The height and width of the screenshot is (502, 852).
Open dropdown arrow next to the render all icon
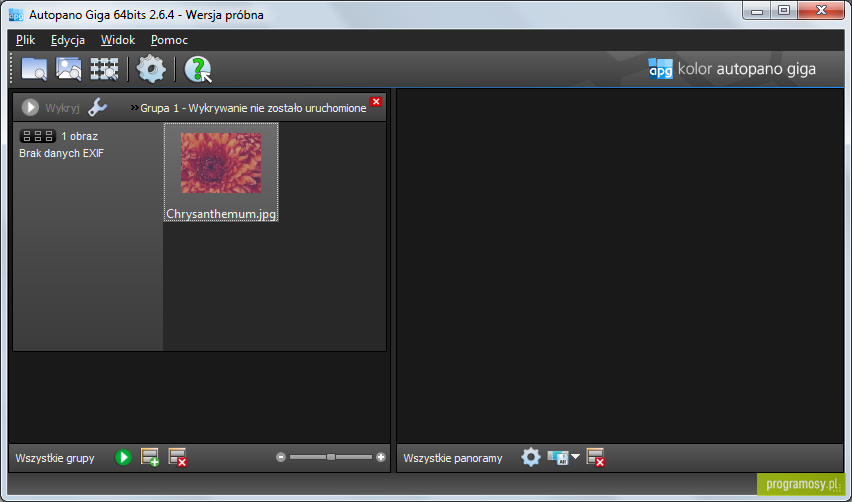[x=575, y=457]
